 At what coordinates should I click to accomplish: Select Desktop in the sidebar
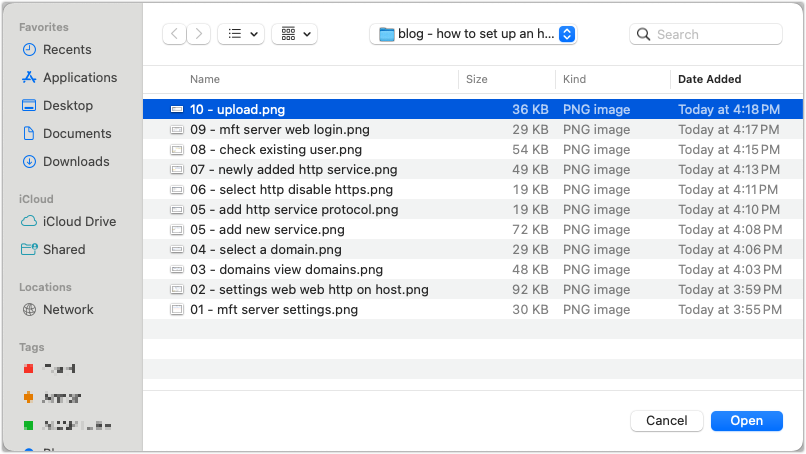67,105
